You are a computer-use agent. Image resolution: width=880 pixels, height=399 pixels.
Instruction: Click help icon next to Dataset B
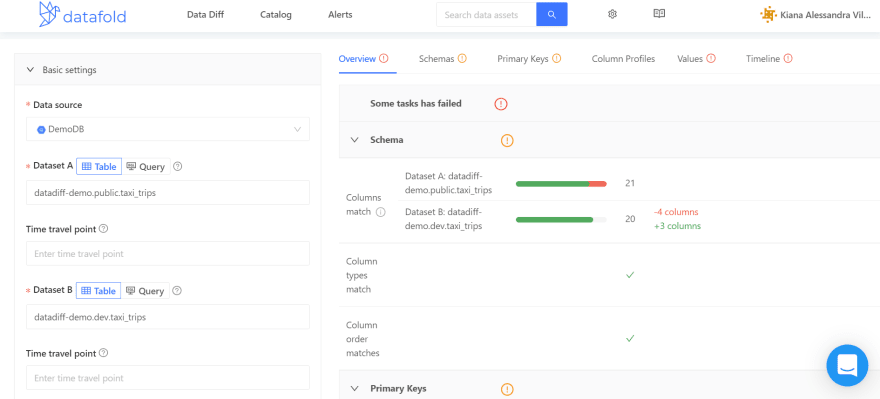(177, 291)
